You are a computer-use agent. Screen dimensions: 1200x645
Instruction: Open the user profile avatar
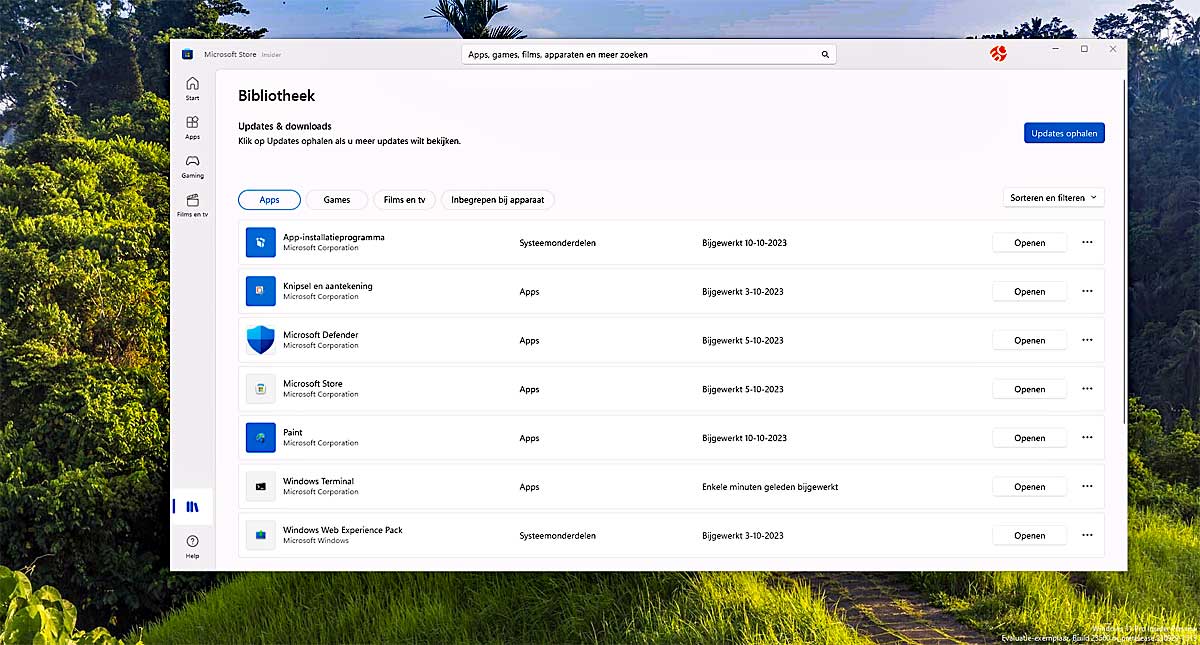[x=998, y=53]
